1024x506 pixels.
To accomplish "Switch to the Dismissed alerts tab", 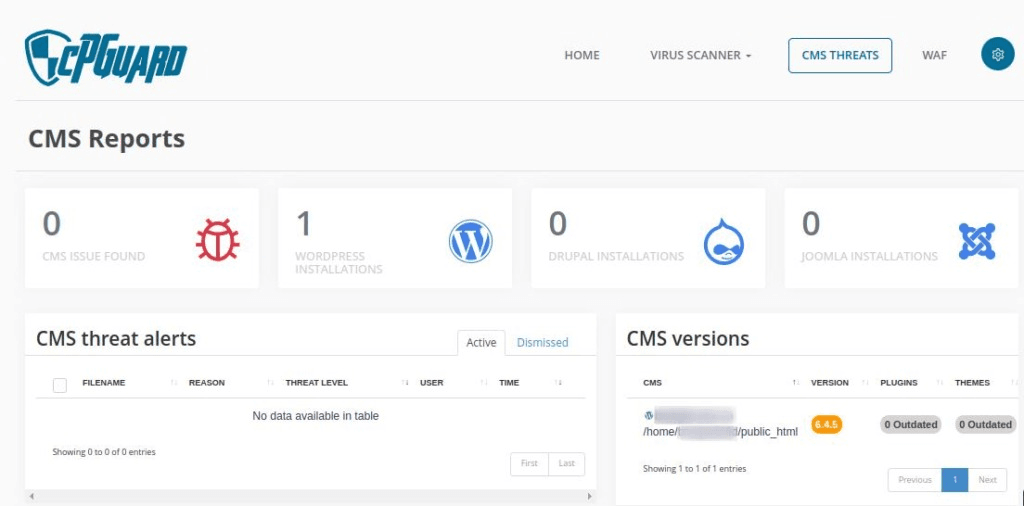I will [x=542, y=342].
